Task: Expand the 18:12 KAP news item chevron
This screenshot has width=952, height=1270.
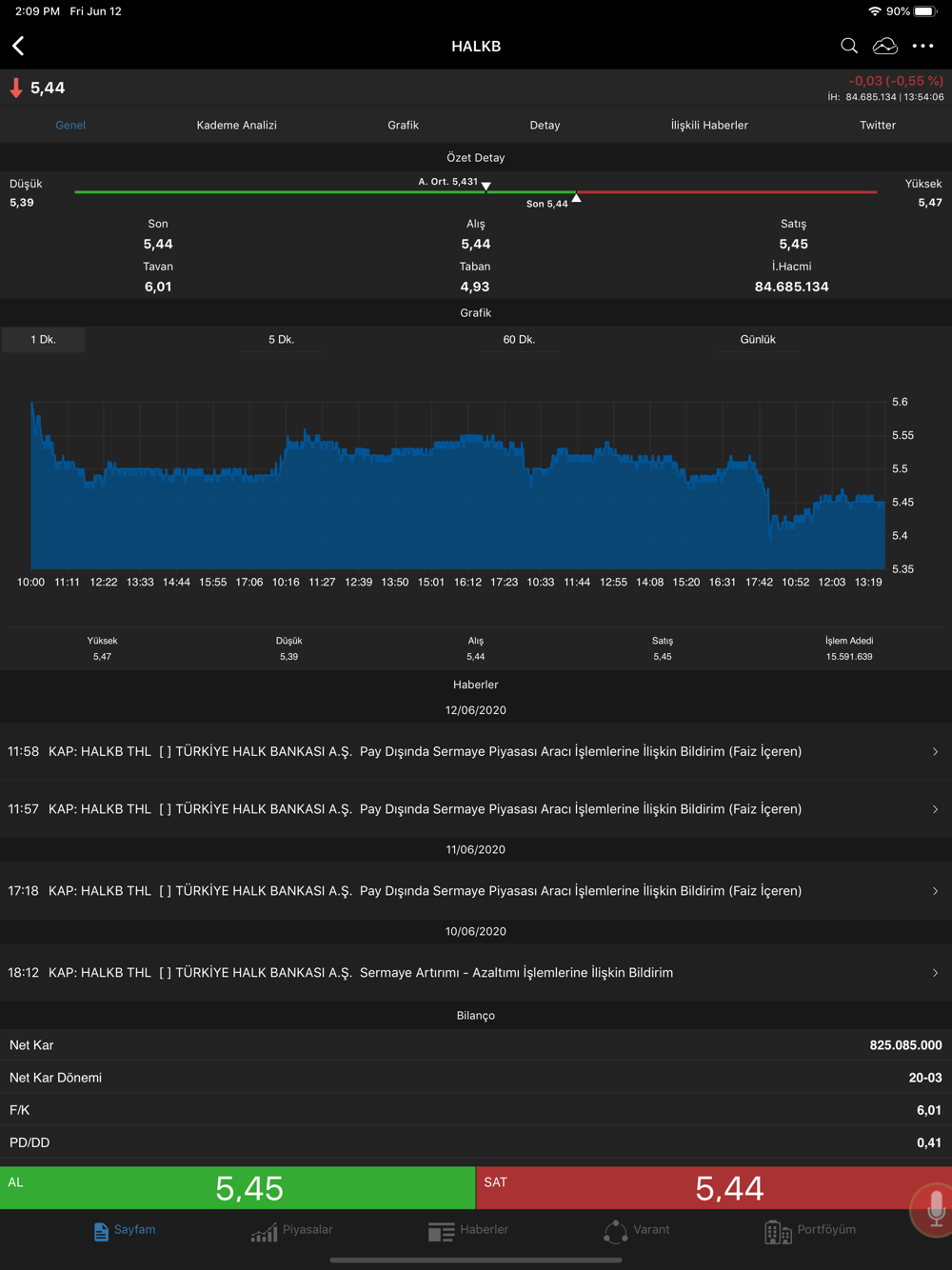Action: point(935,973)
